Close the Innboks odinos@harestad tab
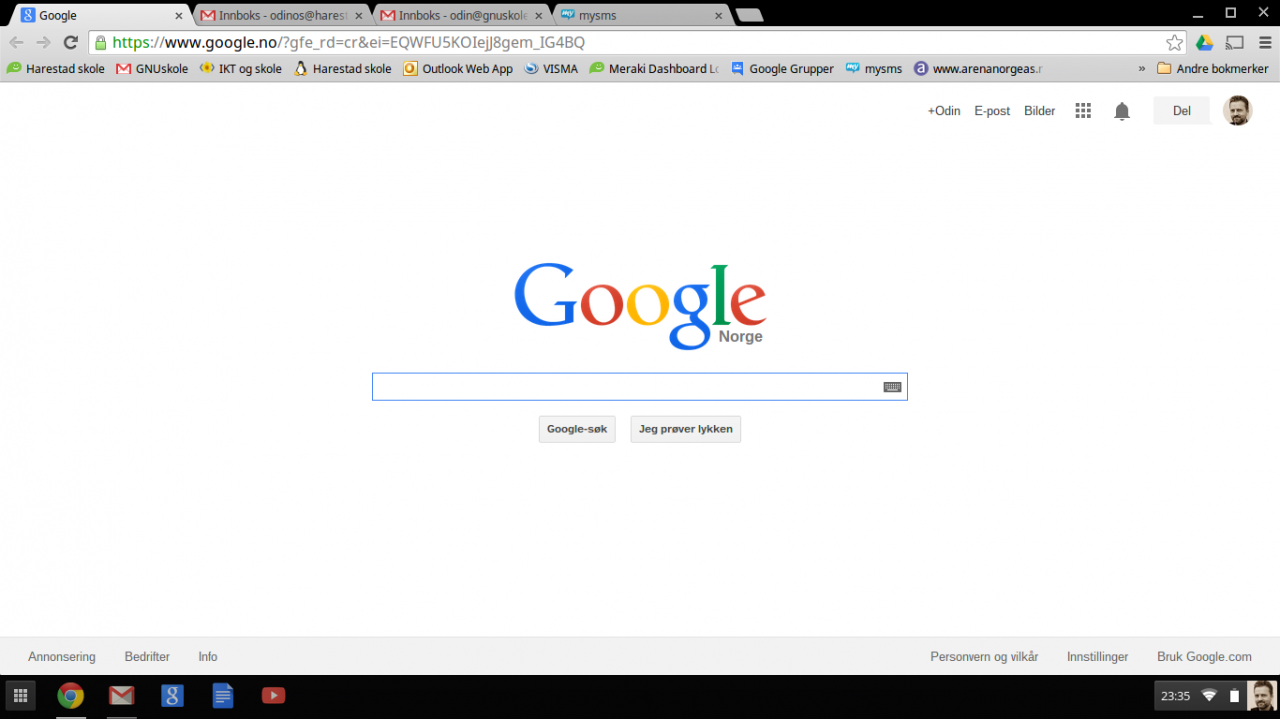The width and height of the screenshot is (1280, 719). (359, 15)
